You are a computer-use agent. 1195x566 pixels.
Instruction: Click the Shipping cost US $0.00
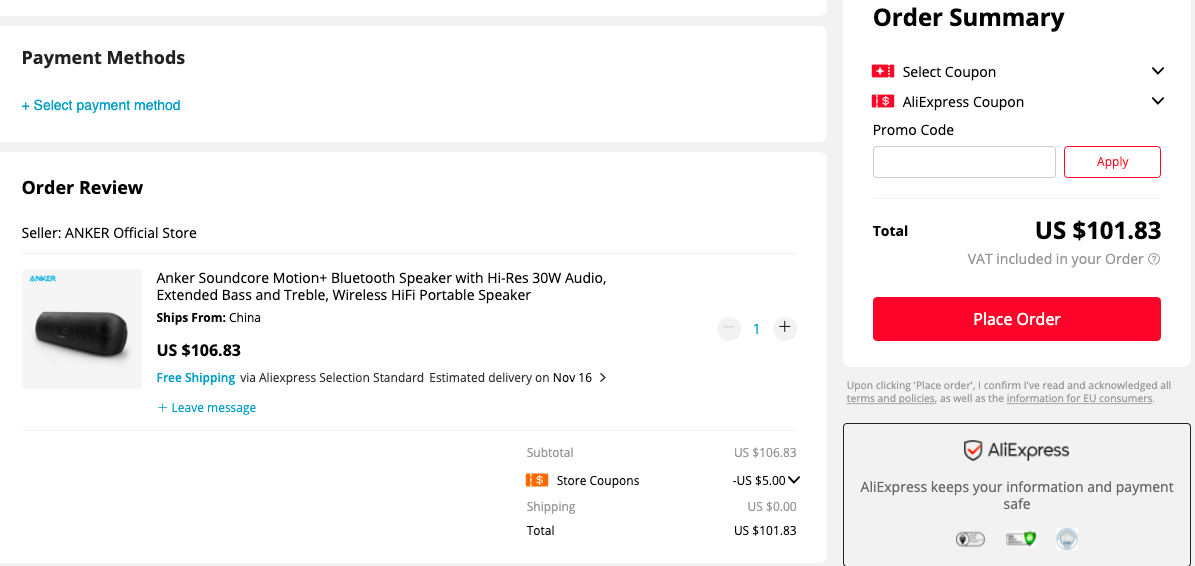point(771,507)
